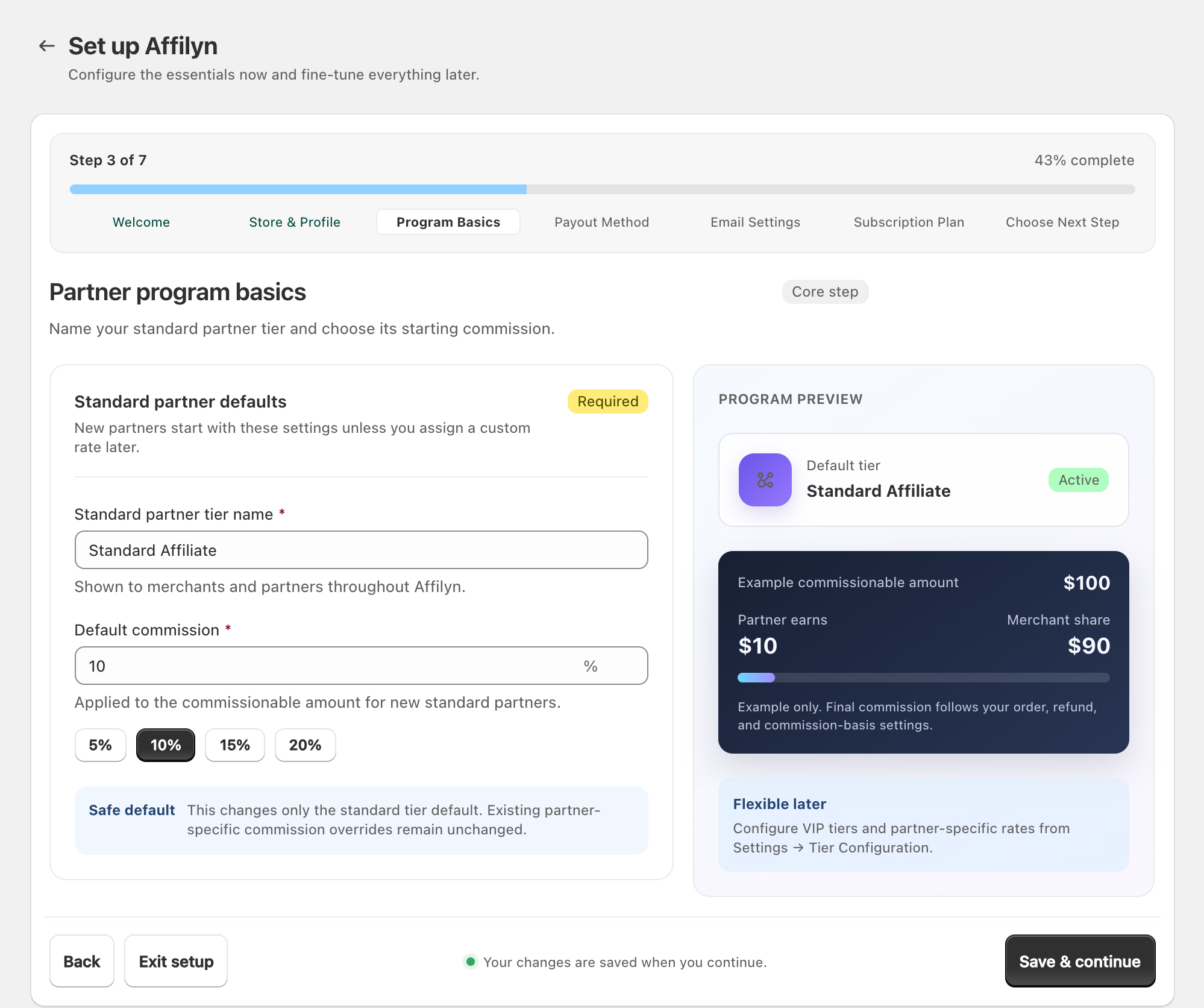
Task: Focus the Standard partner tier name field
Action: 361,550
